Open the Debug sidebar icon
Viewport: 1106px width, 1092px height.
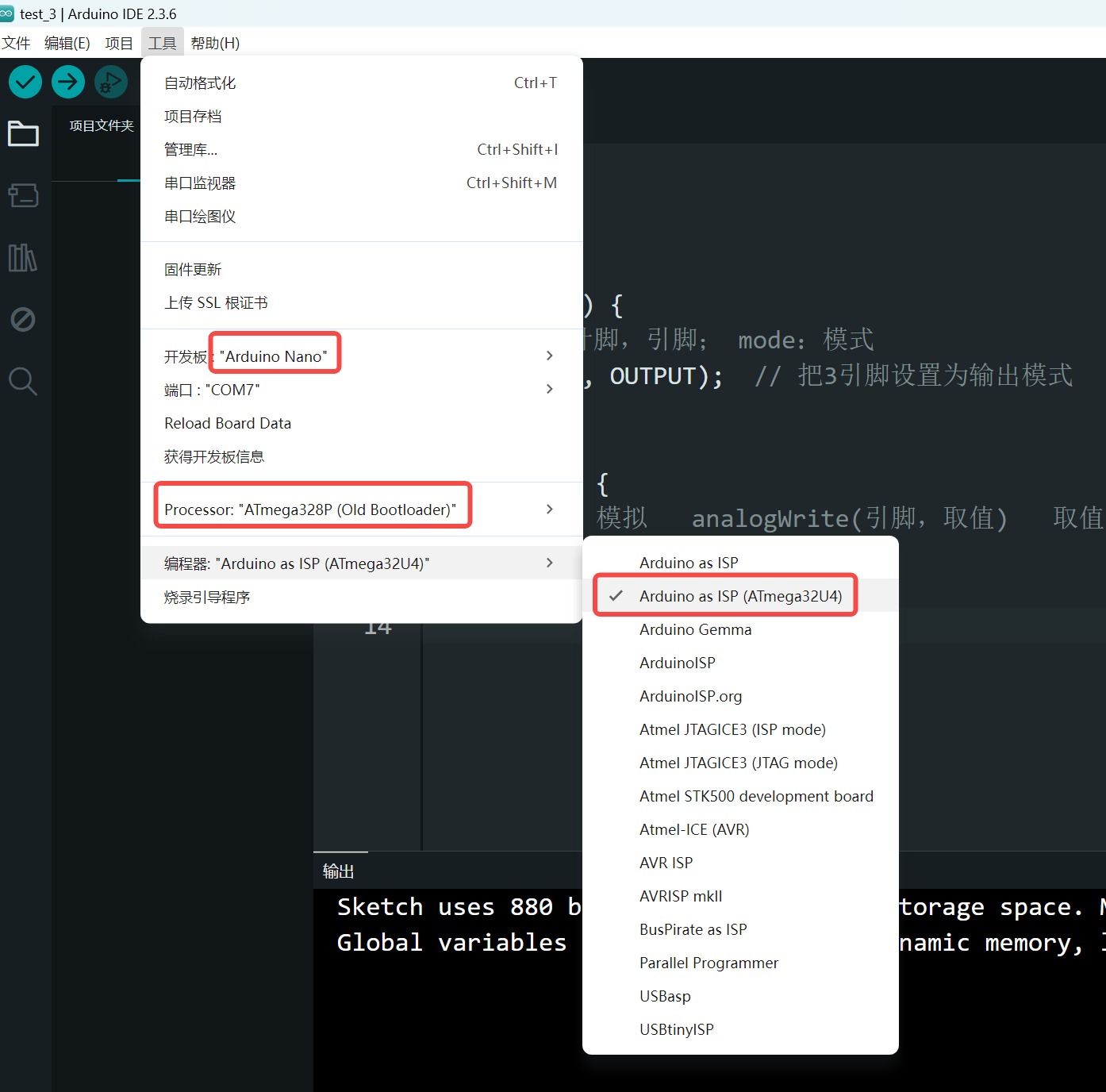(x=23, y=319)
